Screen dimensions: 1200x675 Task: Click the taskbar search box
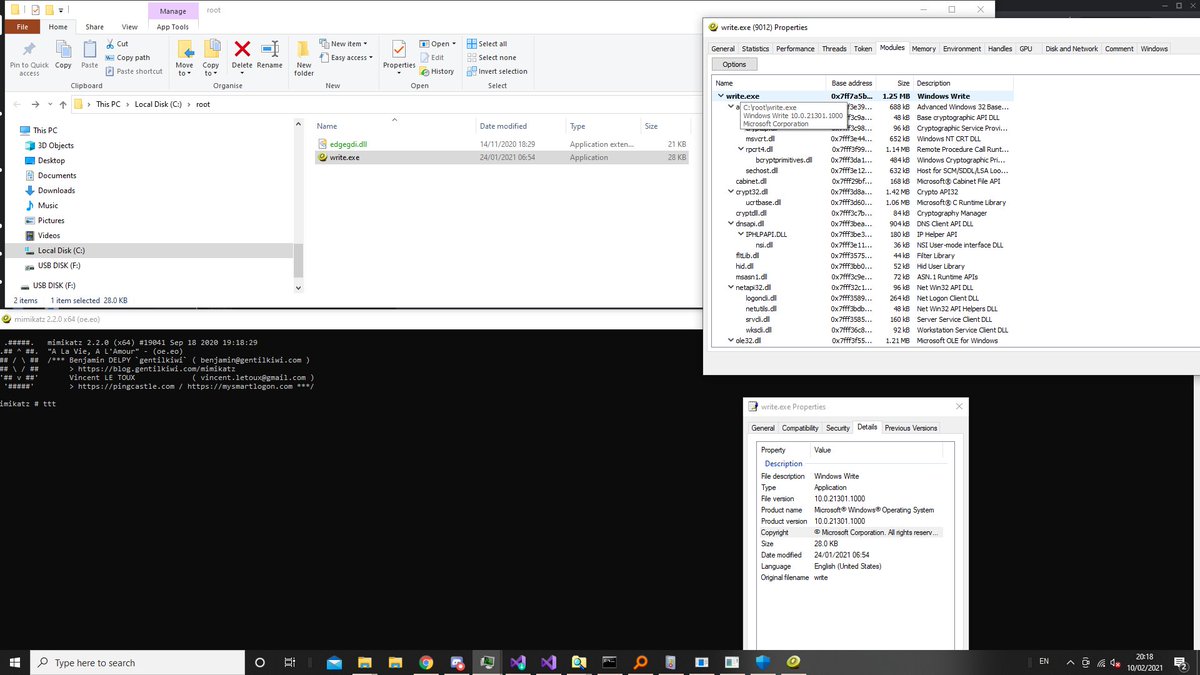point(137,662)
